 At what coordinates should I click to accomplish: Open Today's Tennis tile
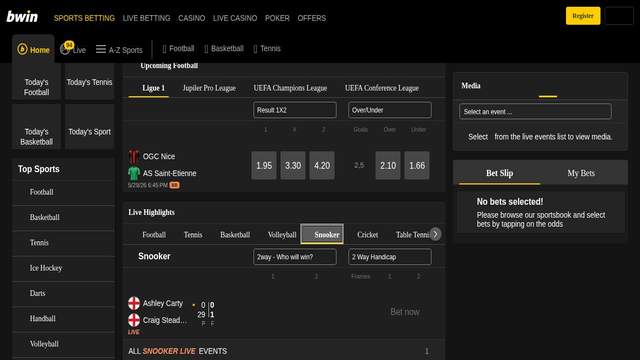click(89, 82)
